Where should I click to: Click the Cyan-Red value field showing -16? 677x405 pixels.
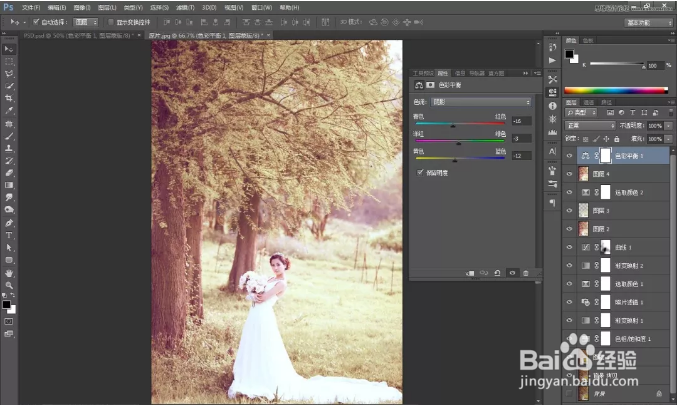point(521,121)
